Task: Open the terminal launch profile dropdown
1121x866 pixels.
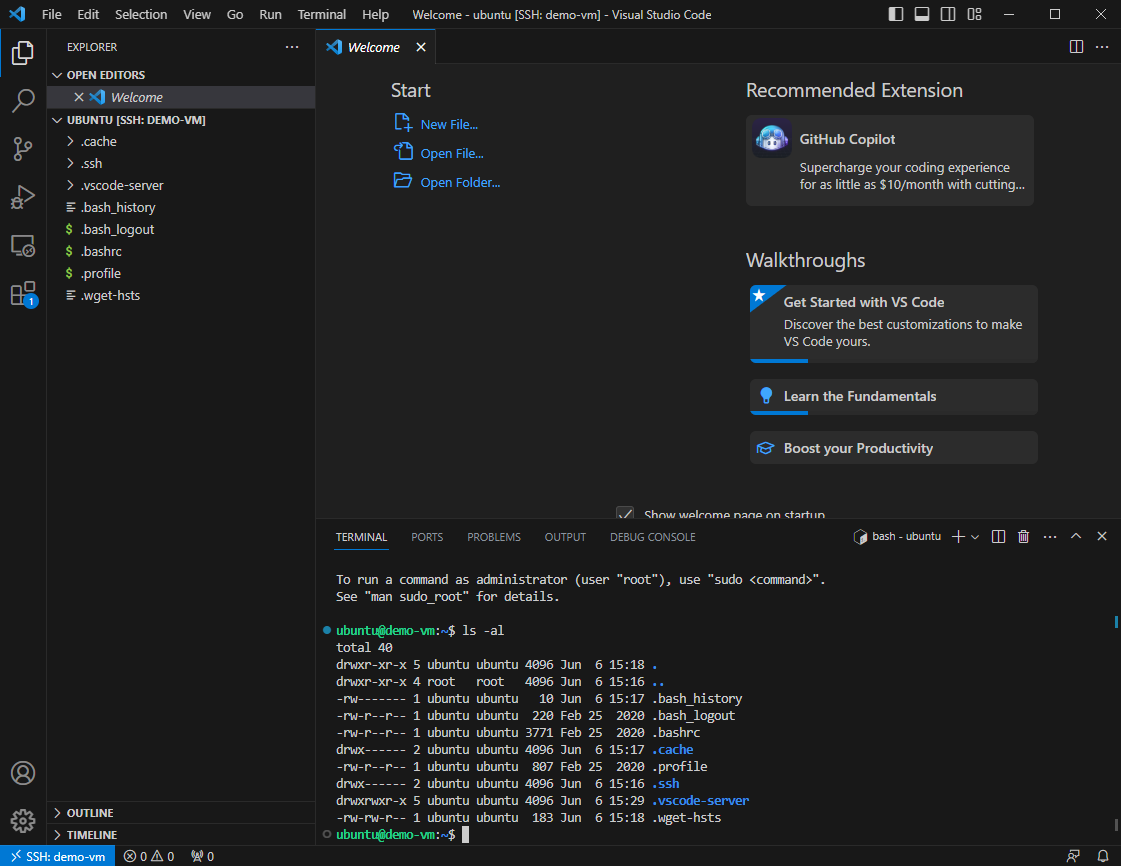Action: click(975, 536)
